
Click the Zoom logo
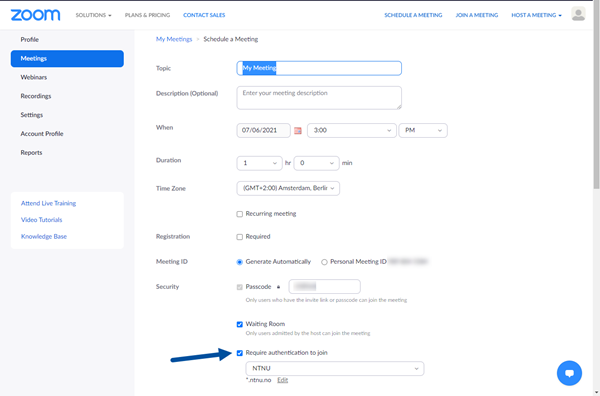coord(35,15)
